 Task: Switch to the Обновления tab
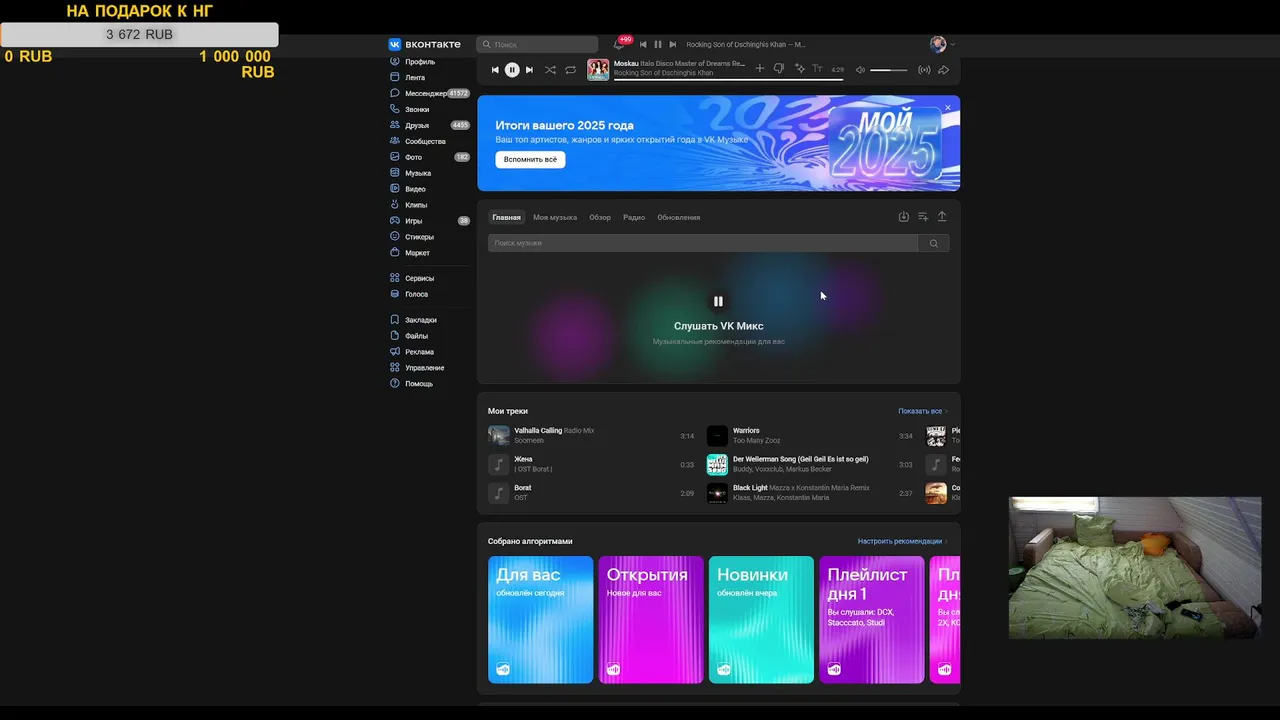pyautogui.click(x=679, y=217)
